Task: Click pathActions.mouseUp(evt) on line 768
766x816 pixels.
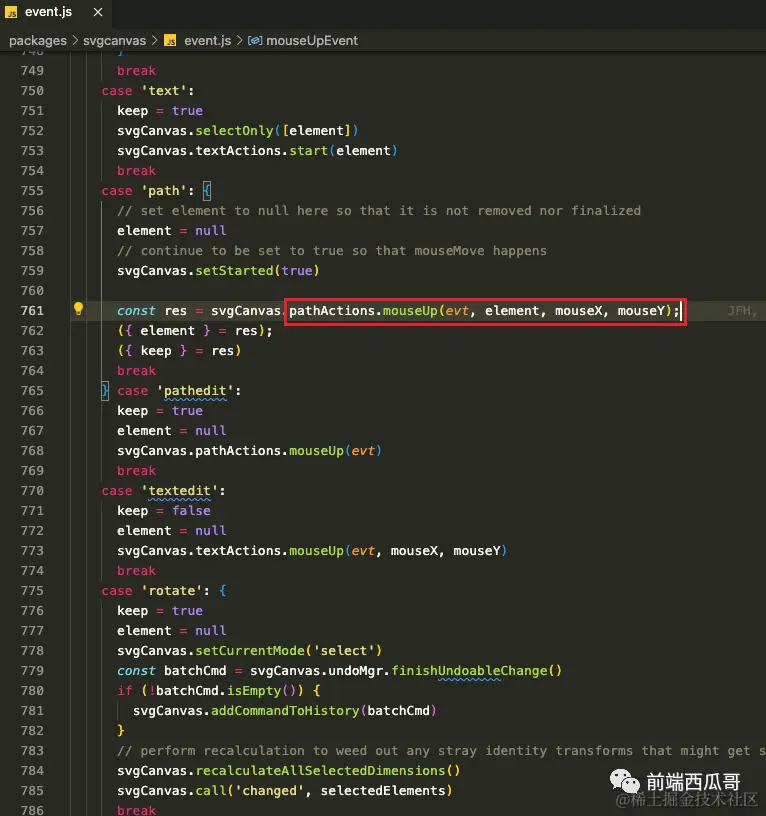Action: click(289, 451)
